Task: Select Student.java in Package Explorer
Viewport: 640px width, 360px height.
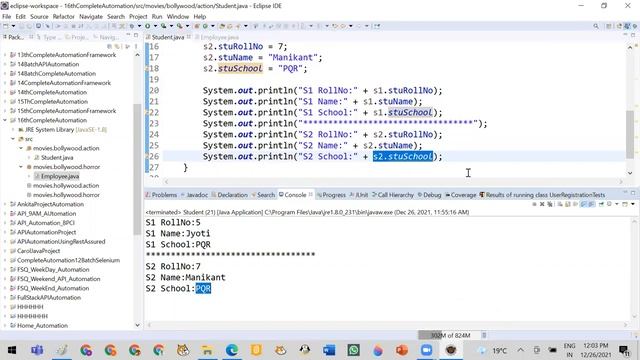Action: pyautogui.click(x=57, y=158)
